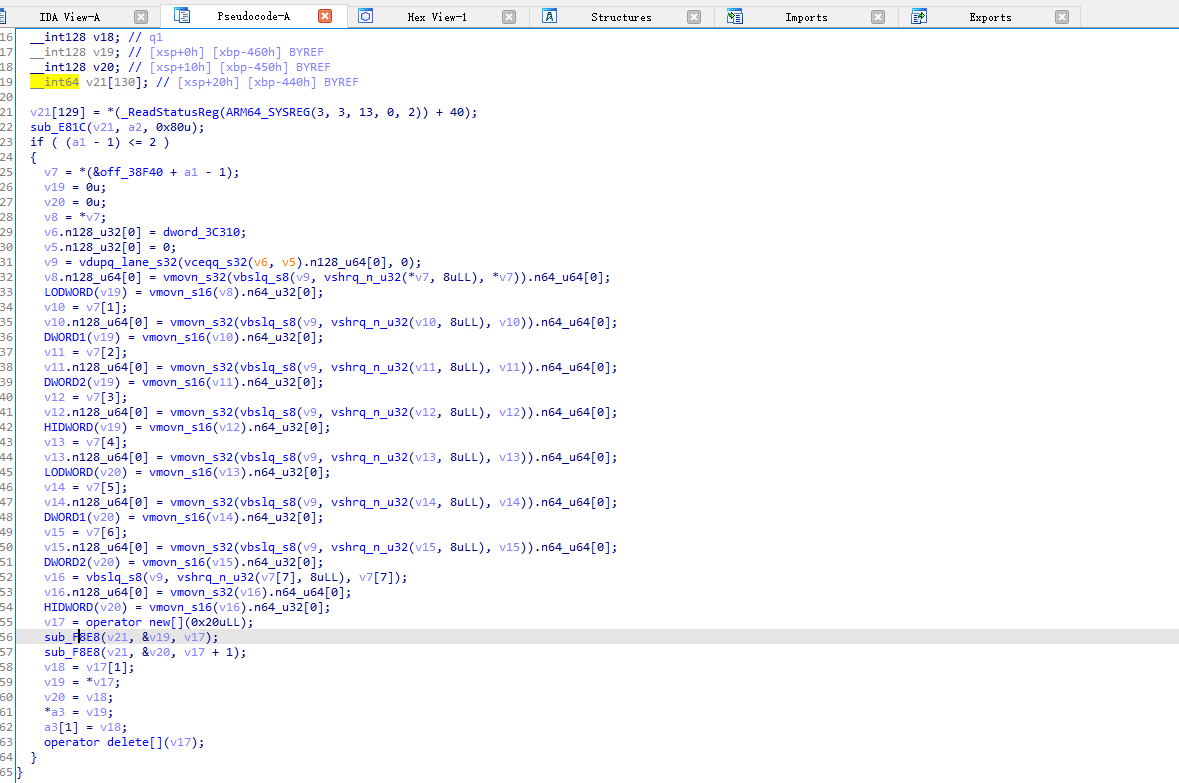1179x783 pixels.
Task: Switch to the Structures tab
Action: (x=621, y=17)
